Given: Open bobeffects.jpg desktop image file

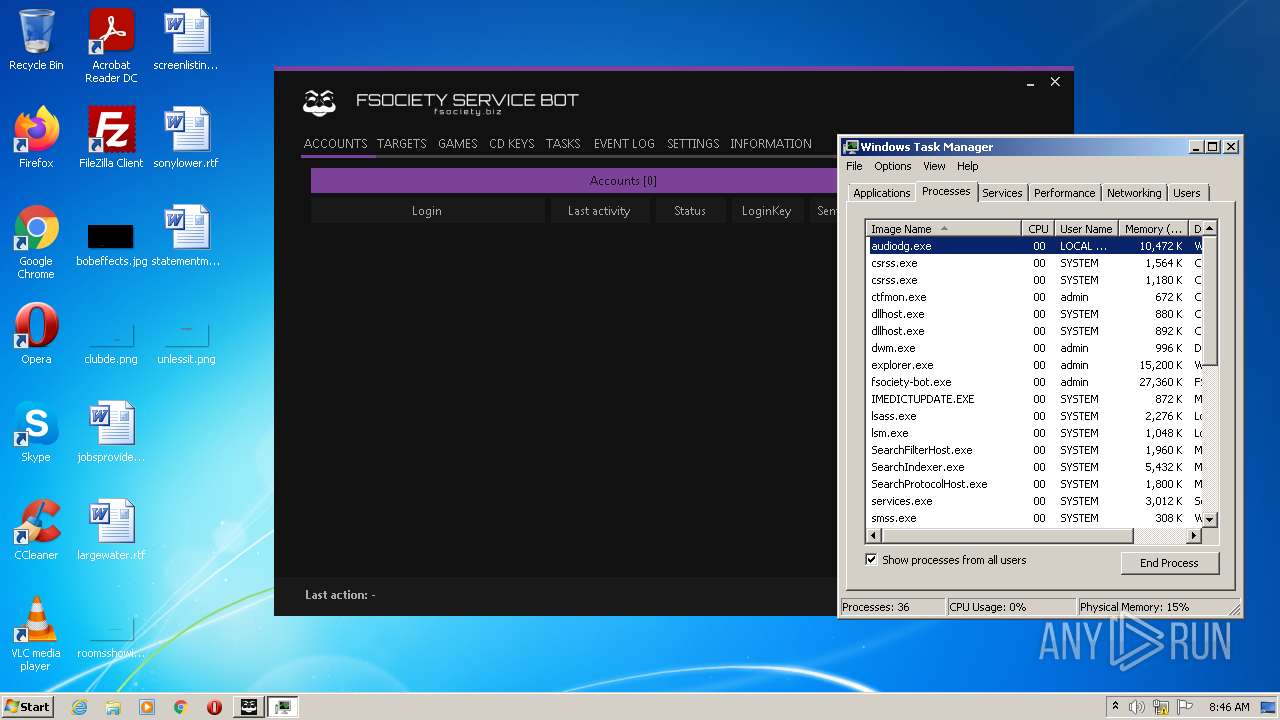Looking at the screenshot, I should [111, 242].
